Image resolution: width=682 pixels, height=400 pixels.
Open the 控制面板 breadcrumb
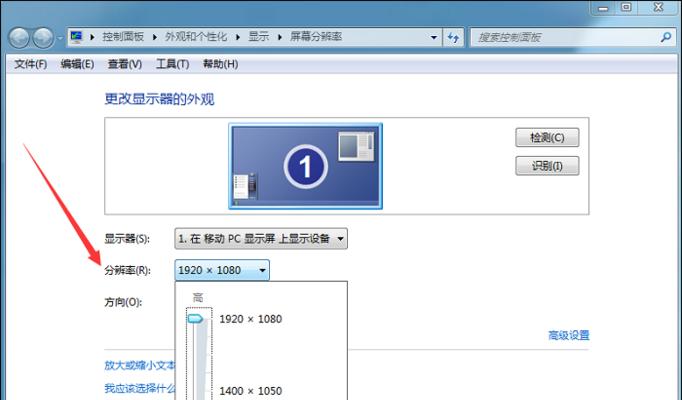(x=123, y=37)
